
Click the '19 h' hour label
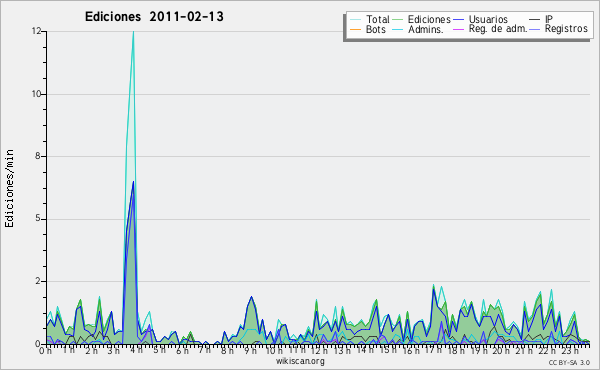[478, 351]
